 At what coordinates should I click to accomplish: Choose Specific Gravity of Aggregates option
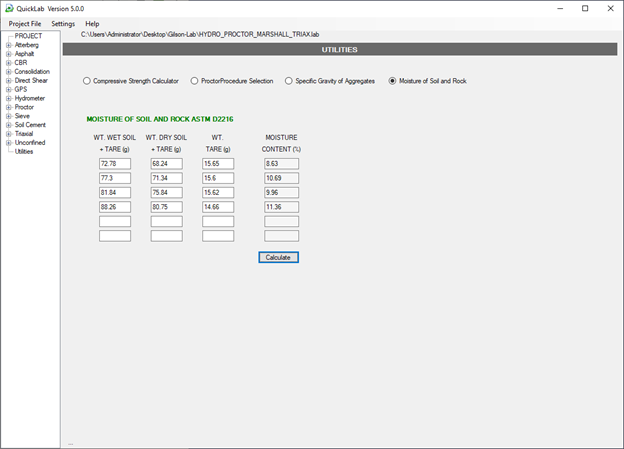point(289,80)
